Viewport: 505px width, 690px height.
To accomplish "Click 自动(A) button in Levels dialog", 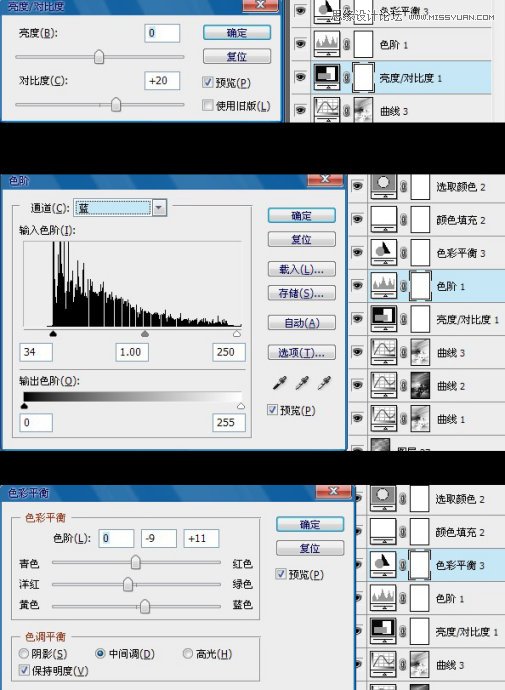I will 301,323.
